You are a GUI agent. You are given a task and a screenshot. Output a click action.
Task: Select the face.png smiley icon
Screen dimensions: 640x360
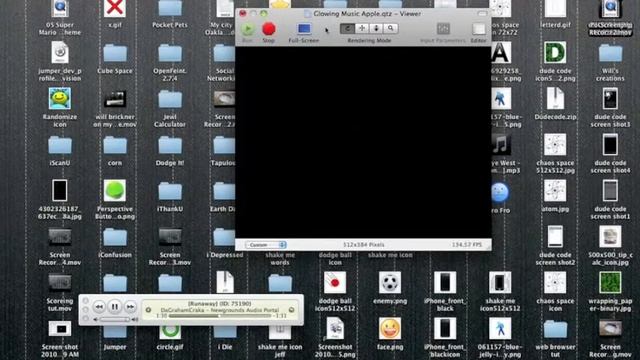coord(390,329)
